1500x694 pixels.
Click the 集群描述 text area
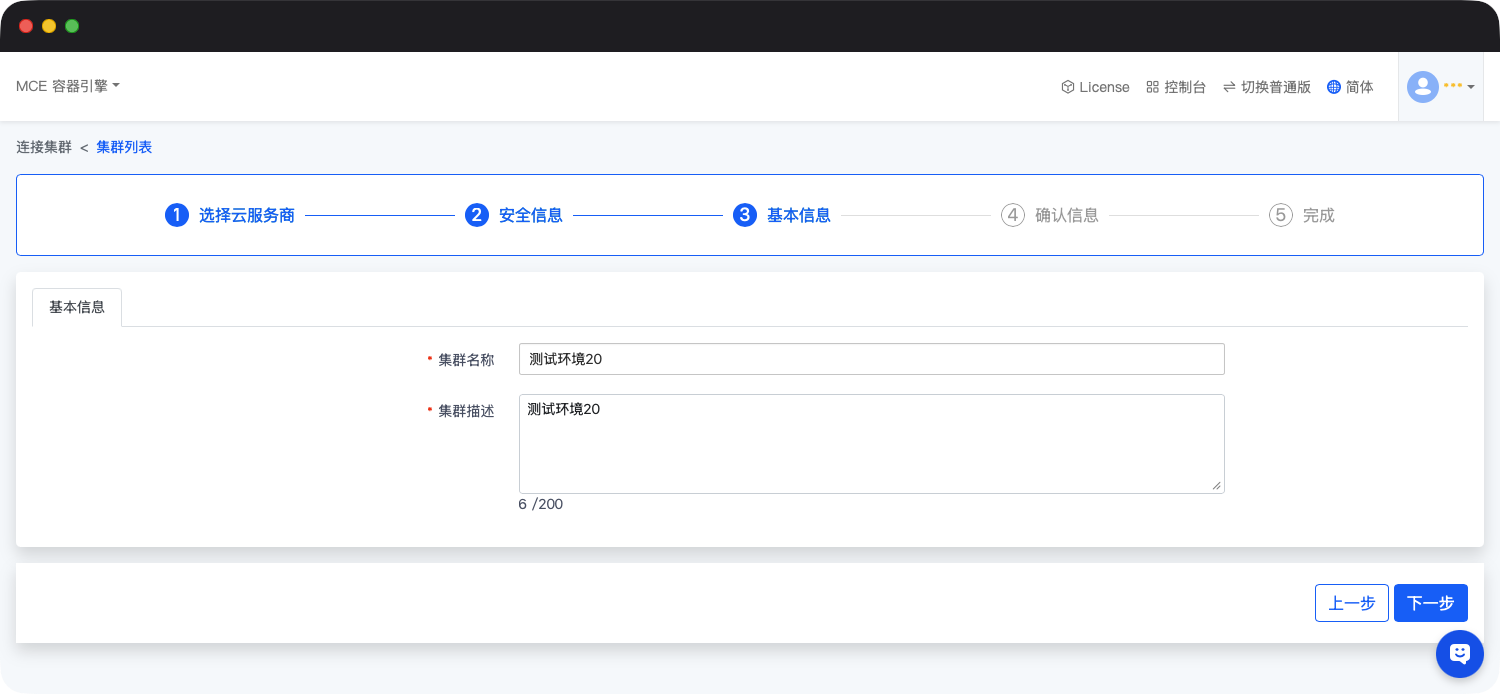[x=871, y=443]
